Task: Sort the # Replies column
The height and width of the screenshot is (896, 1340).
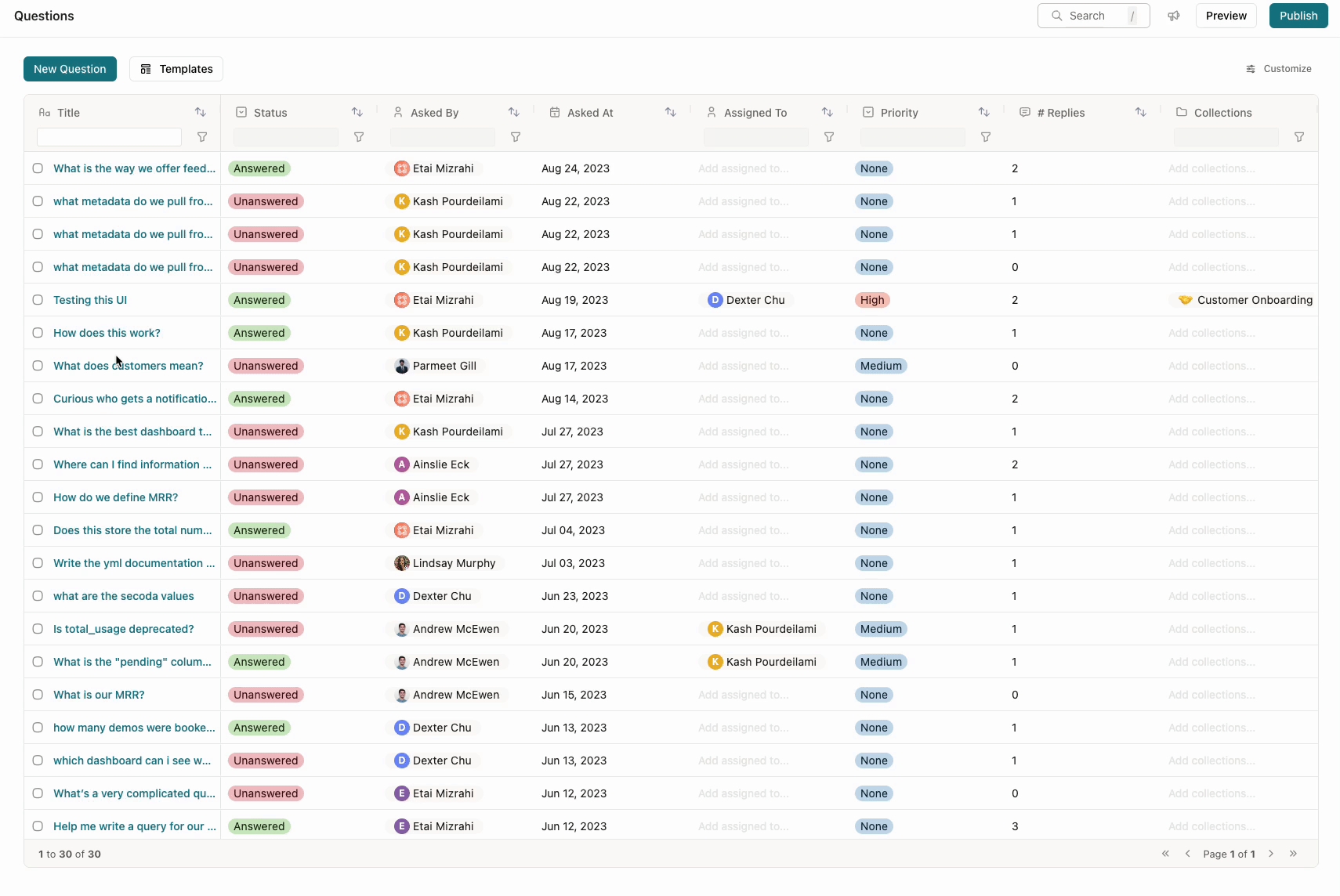Action: [1141, 112]
